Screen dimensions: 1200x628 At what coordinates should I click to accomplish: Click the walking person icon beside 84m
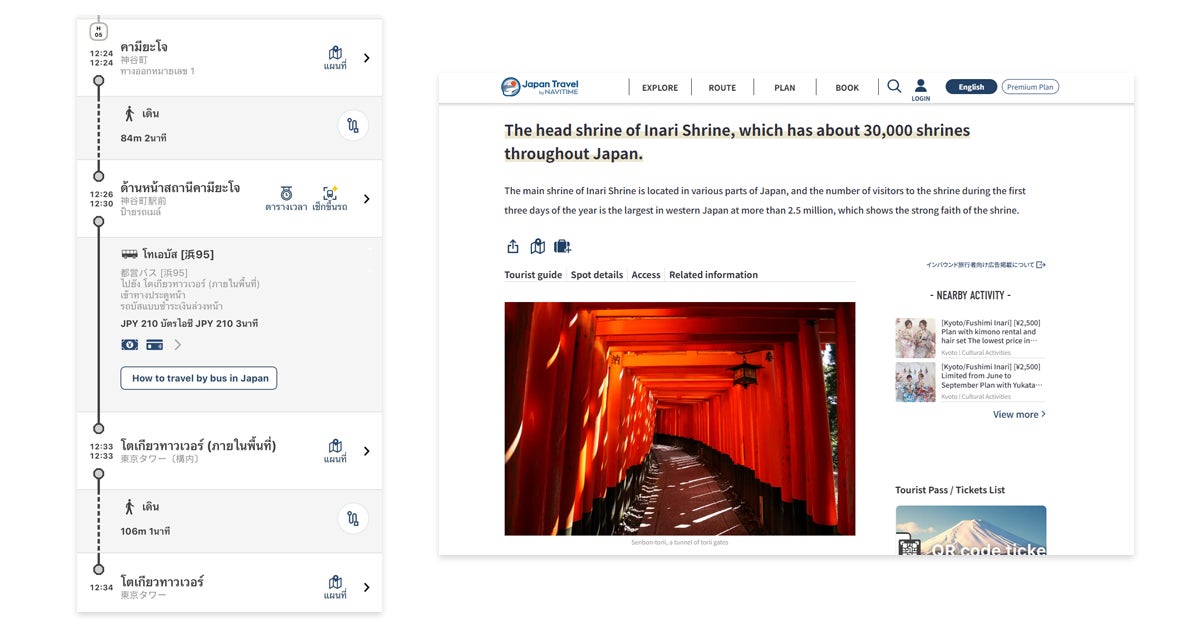tap(129, 113)
